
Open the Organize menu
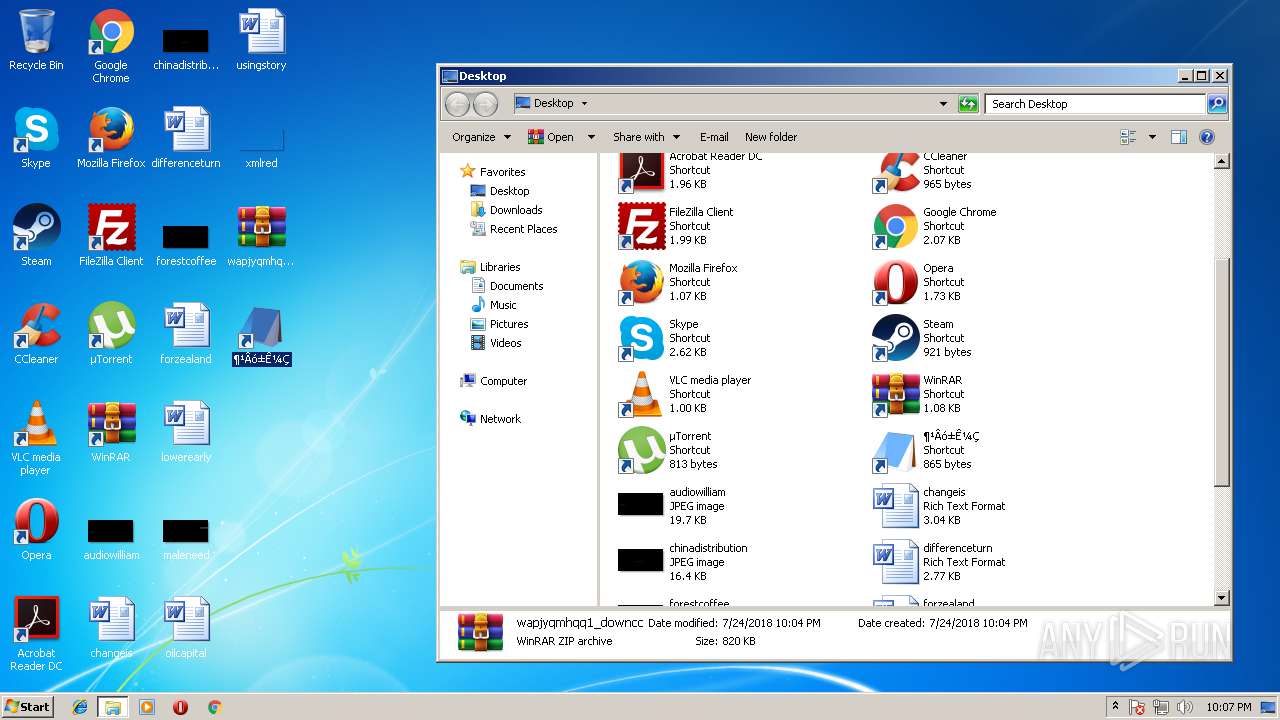(481, 137)
